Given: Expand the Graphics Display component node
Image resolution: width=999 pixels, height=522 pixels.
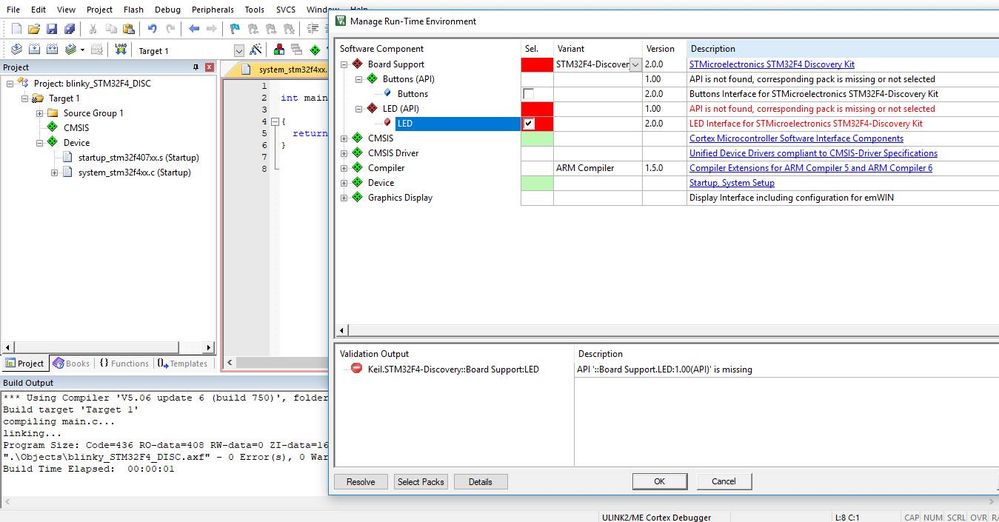Looking at the screenshot, I should click(x=344, y=198).
